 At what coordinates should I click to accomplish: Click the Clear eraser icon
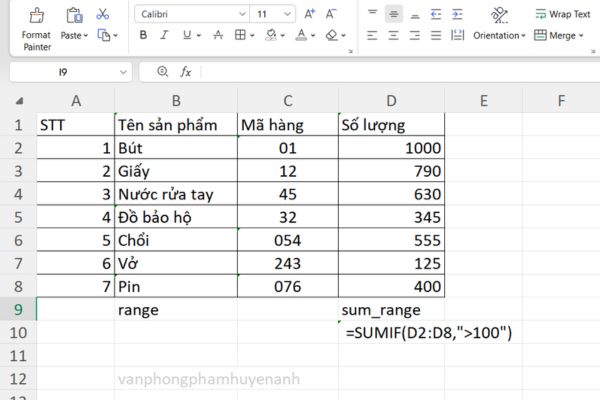tap(332, 35)
